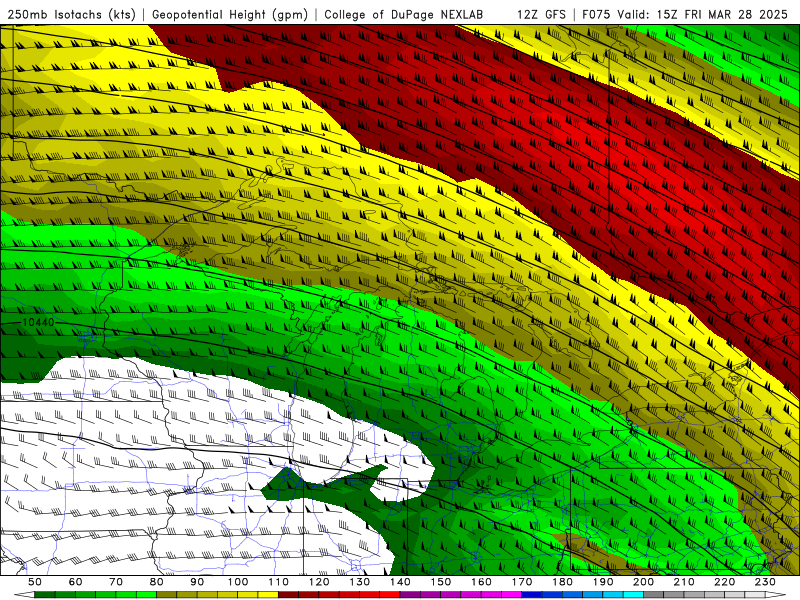Click the "12Z GFS" model run label
The width and height of the screenshot is (800, 600).
541,15
